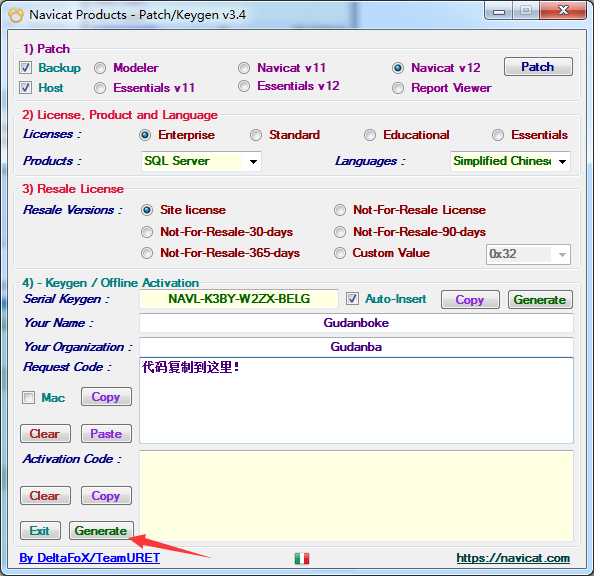Toggle the Backup checkbox

point(25,68)
